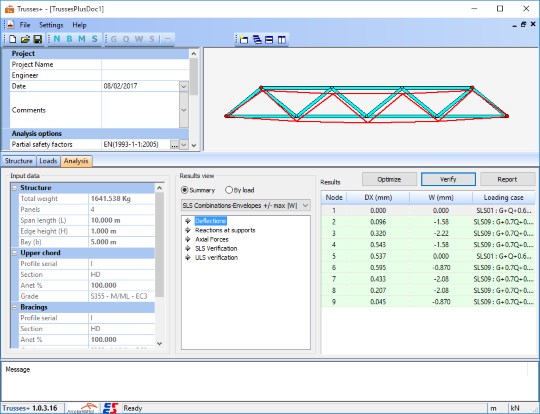540x414 pixels.
Task: Expand the Axial Forces tree node
Action: coord(188,239)
